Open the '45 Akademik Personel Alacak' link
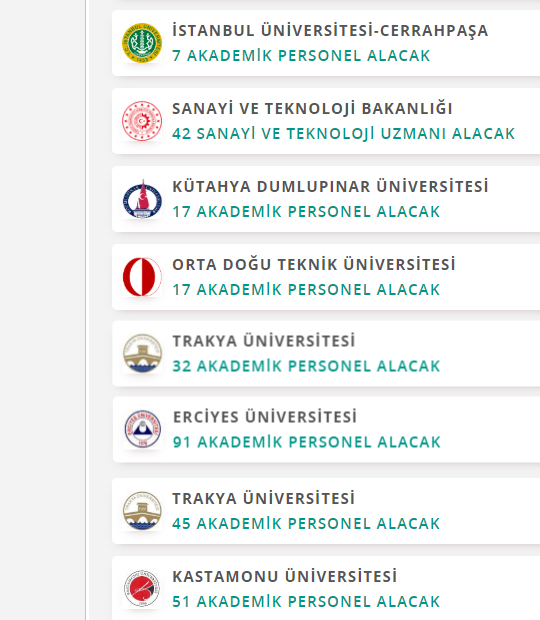 (306, 524)
